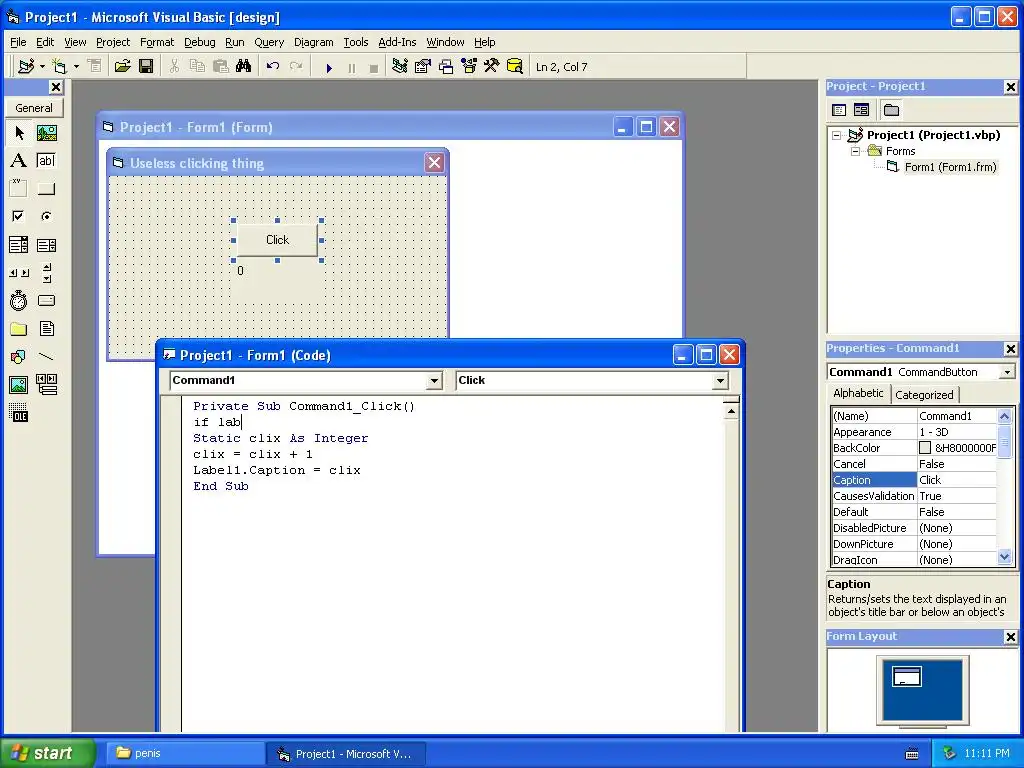Image resolution: width=1024 pixels, height=768 pixels.
Task: Select the ListBox control in the toolbox
Action: 46,245
